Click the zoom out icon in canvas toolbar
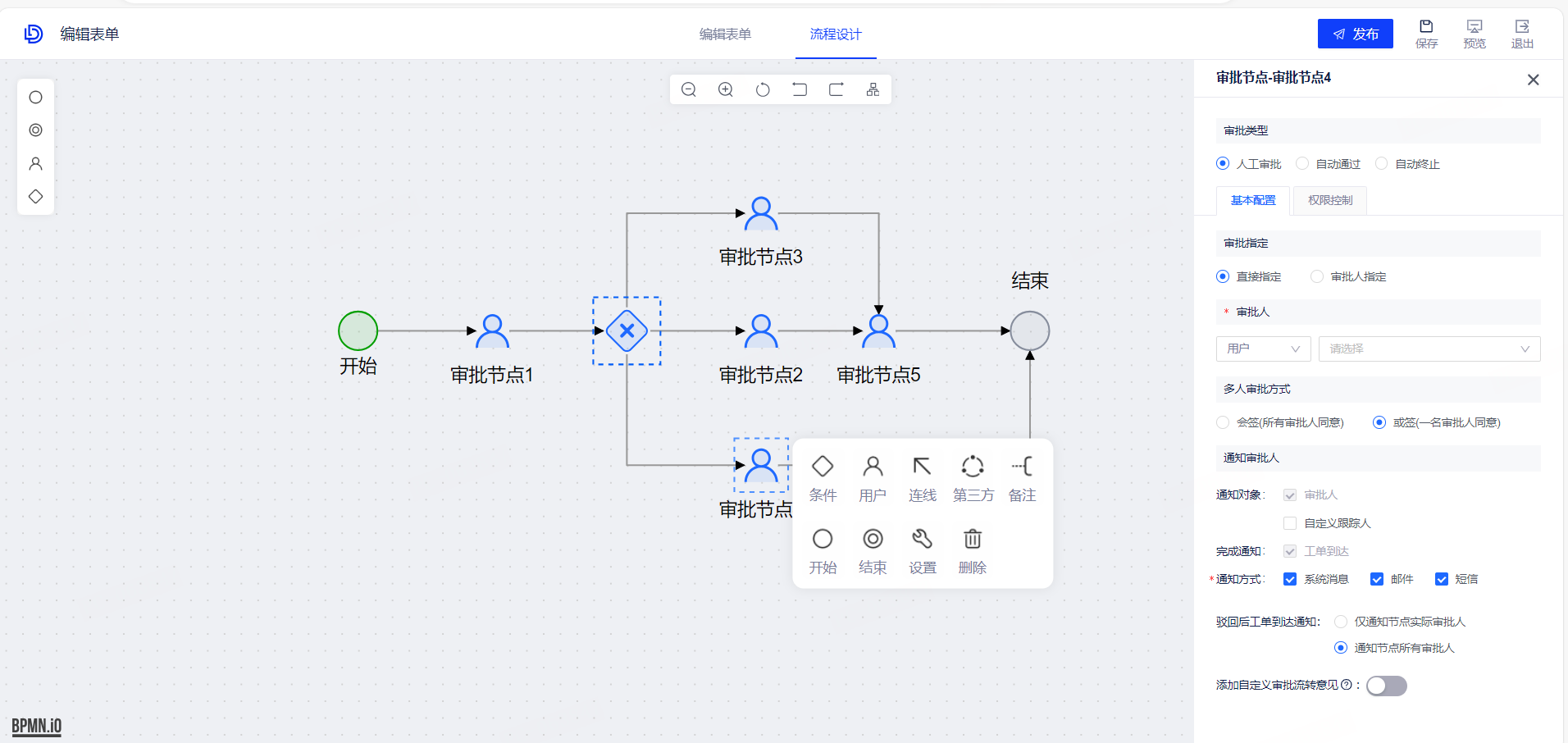Image resolution: width=1568 pixels, height=743 pixels. click(x=689, y=89)
